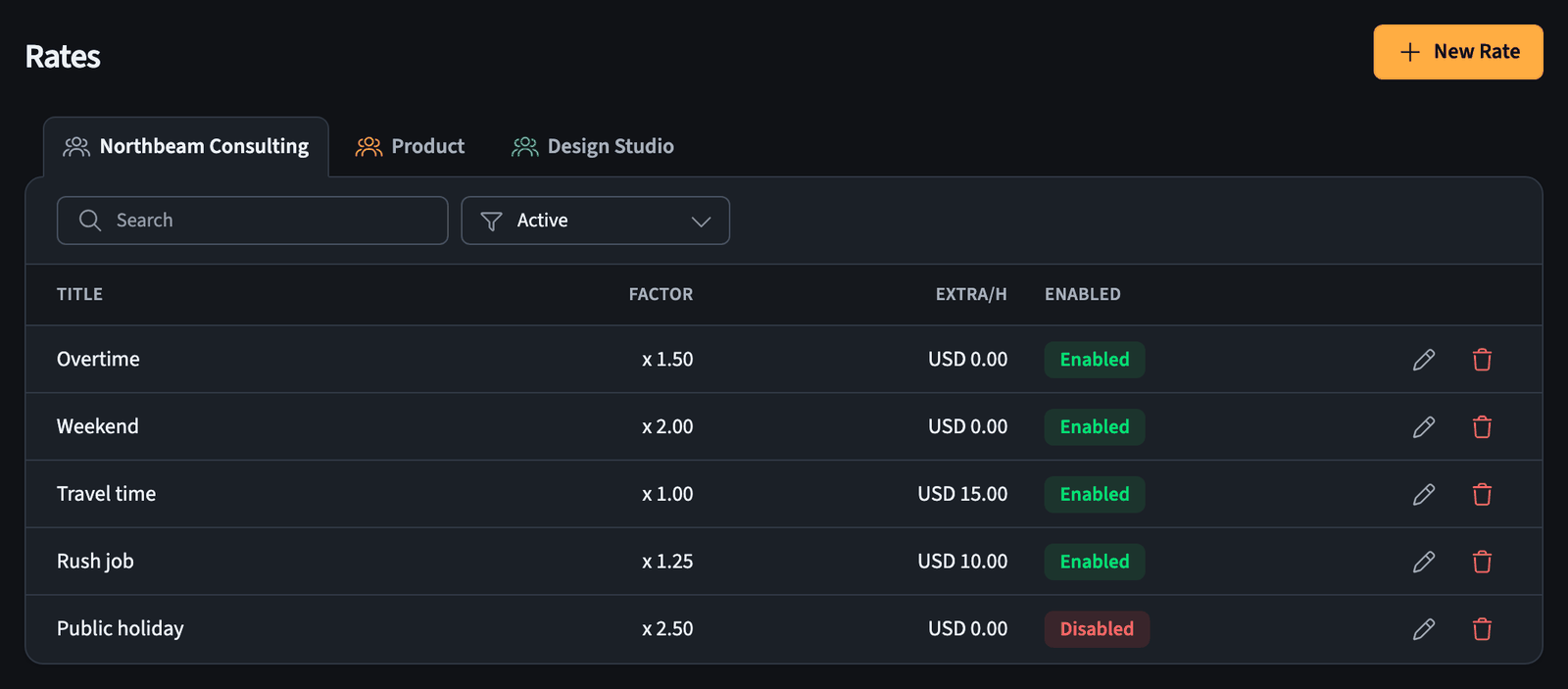The image size is (1568, 689).
Task: Click the TITLE column header
Action: point(79,294)
